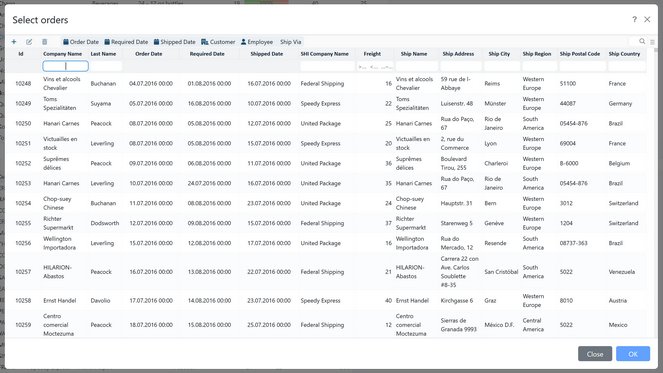Screen dimensions: 663x373
Task: Select order id 10256
Action: [23, 243]
